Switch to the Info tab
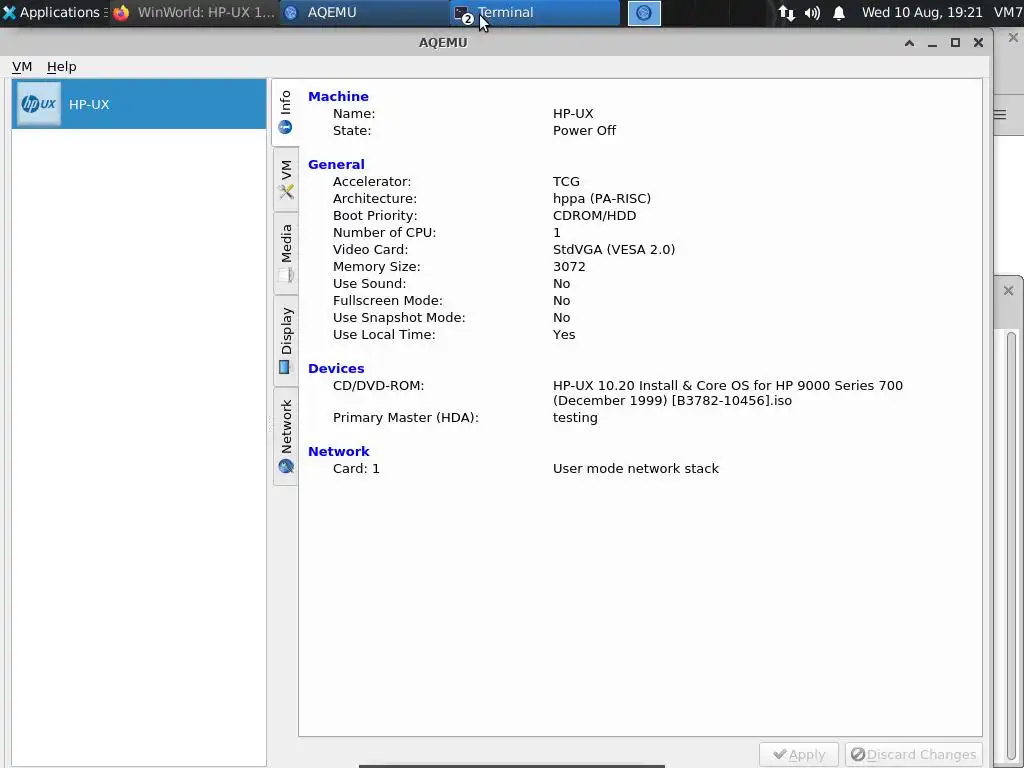1024x768 pixels. click(285, 112)
